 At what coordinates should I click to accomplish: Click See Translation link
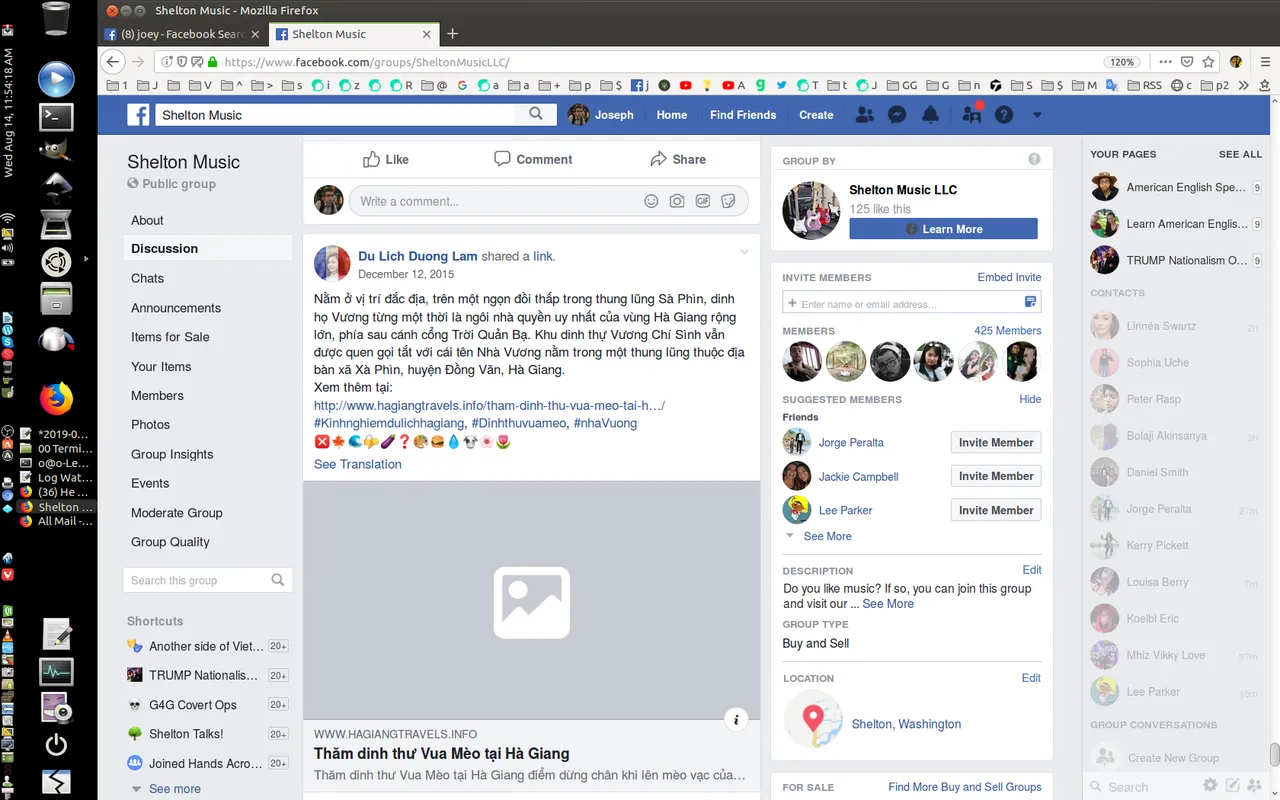[x=358, y=464]
